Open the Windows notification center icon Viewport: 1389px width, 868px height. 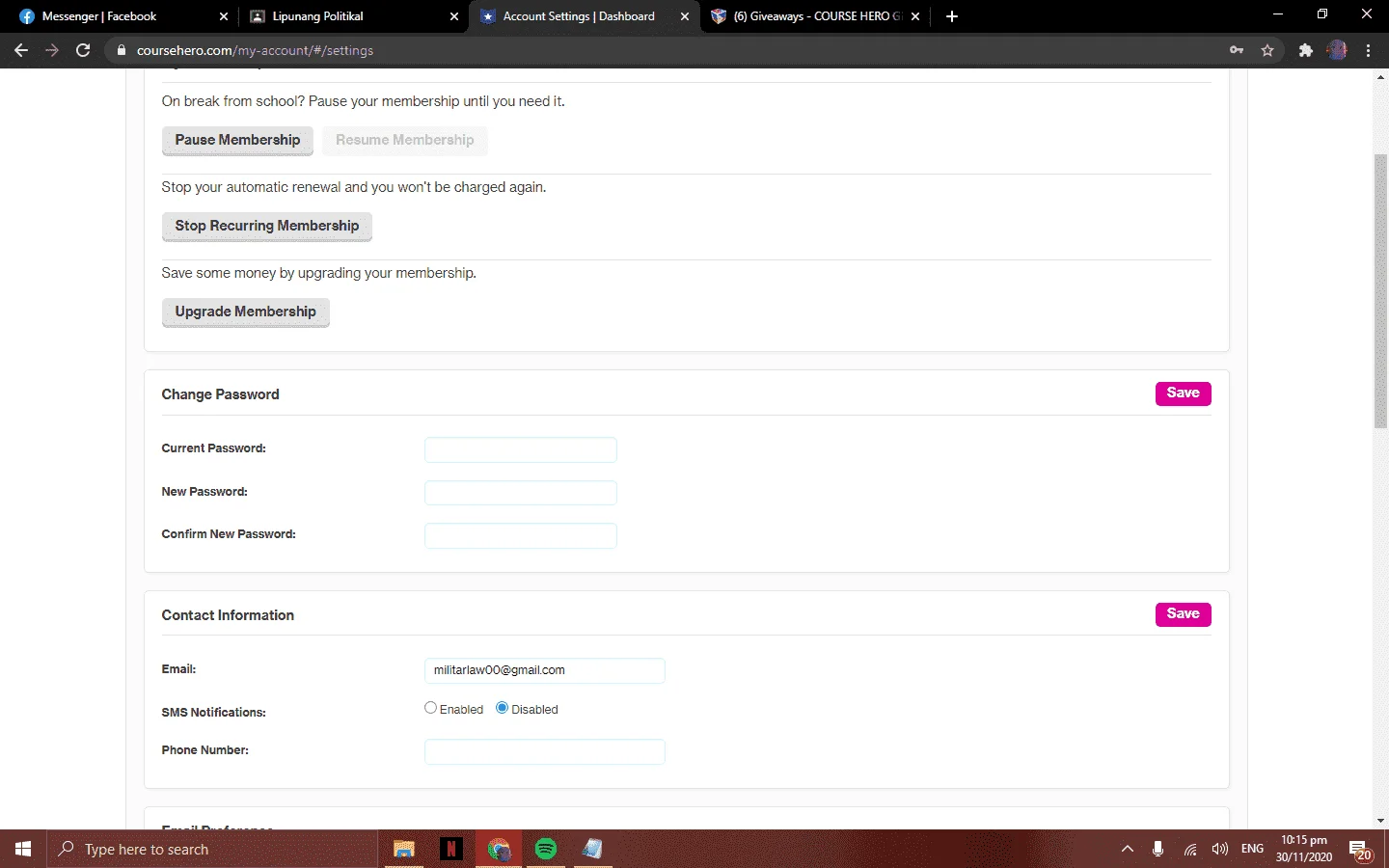click(x=1360, y=849)
